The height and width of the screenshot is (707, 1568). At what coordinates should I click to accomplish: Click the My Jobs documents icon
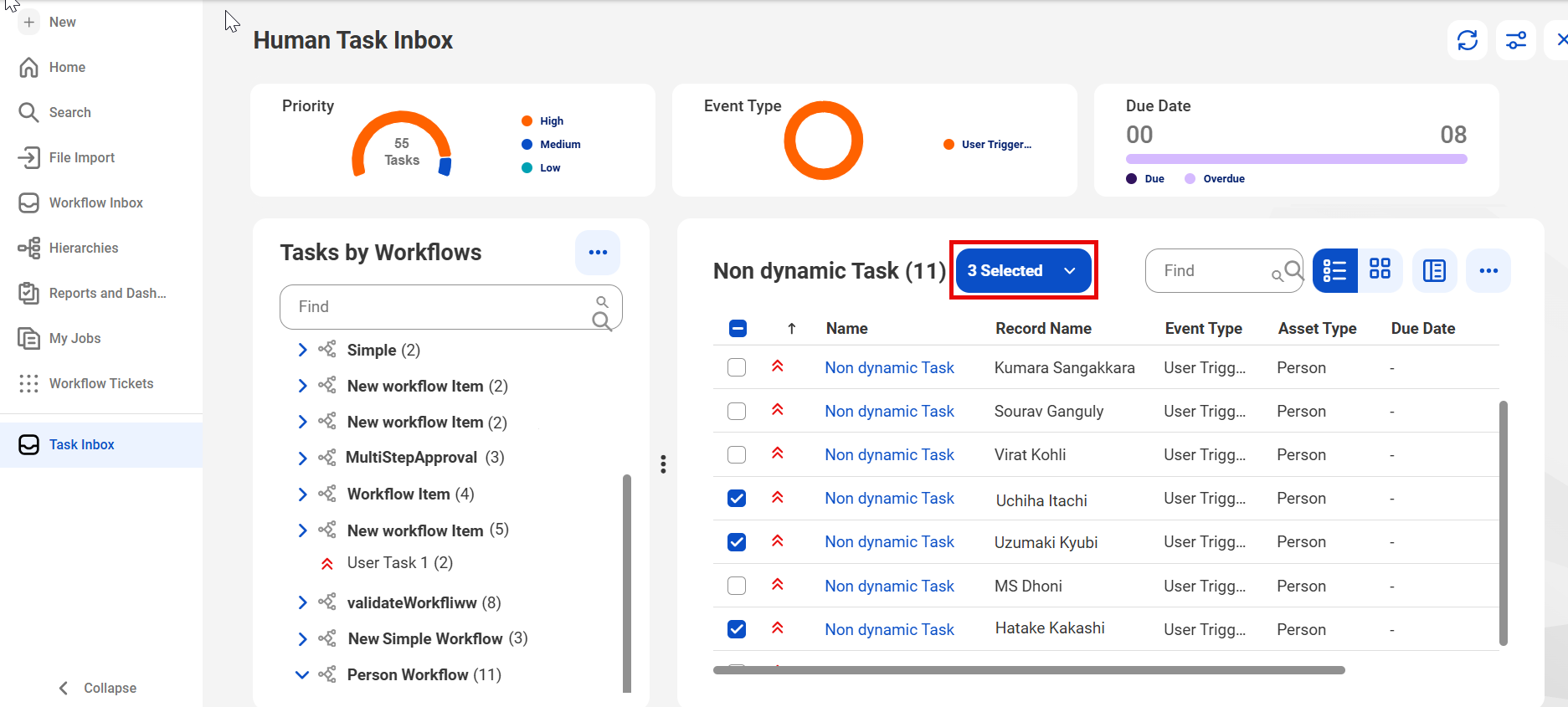click(x=29, y=338)
